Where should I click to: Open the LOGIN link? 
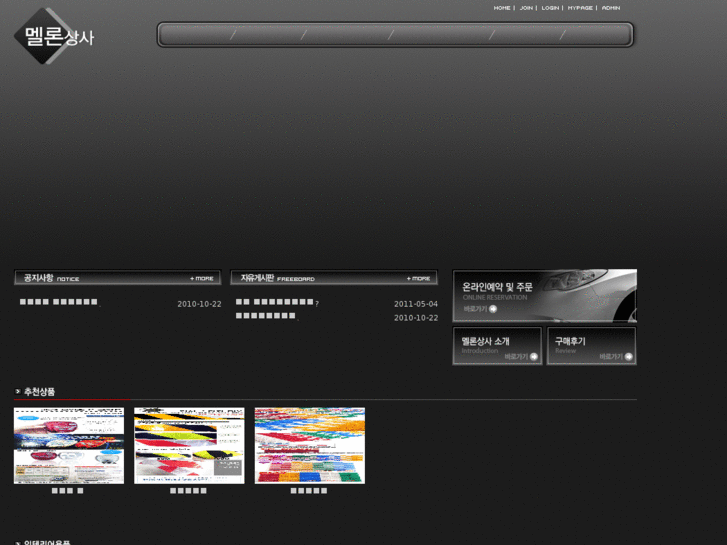(550, 8)
